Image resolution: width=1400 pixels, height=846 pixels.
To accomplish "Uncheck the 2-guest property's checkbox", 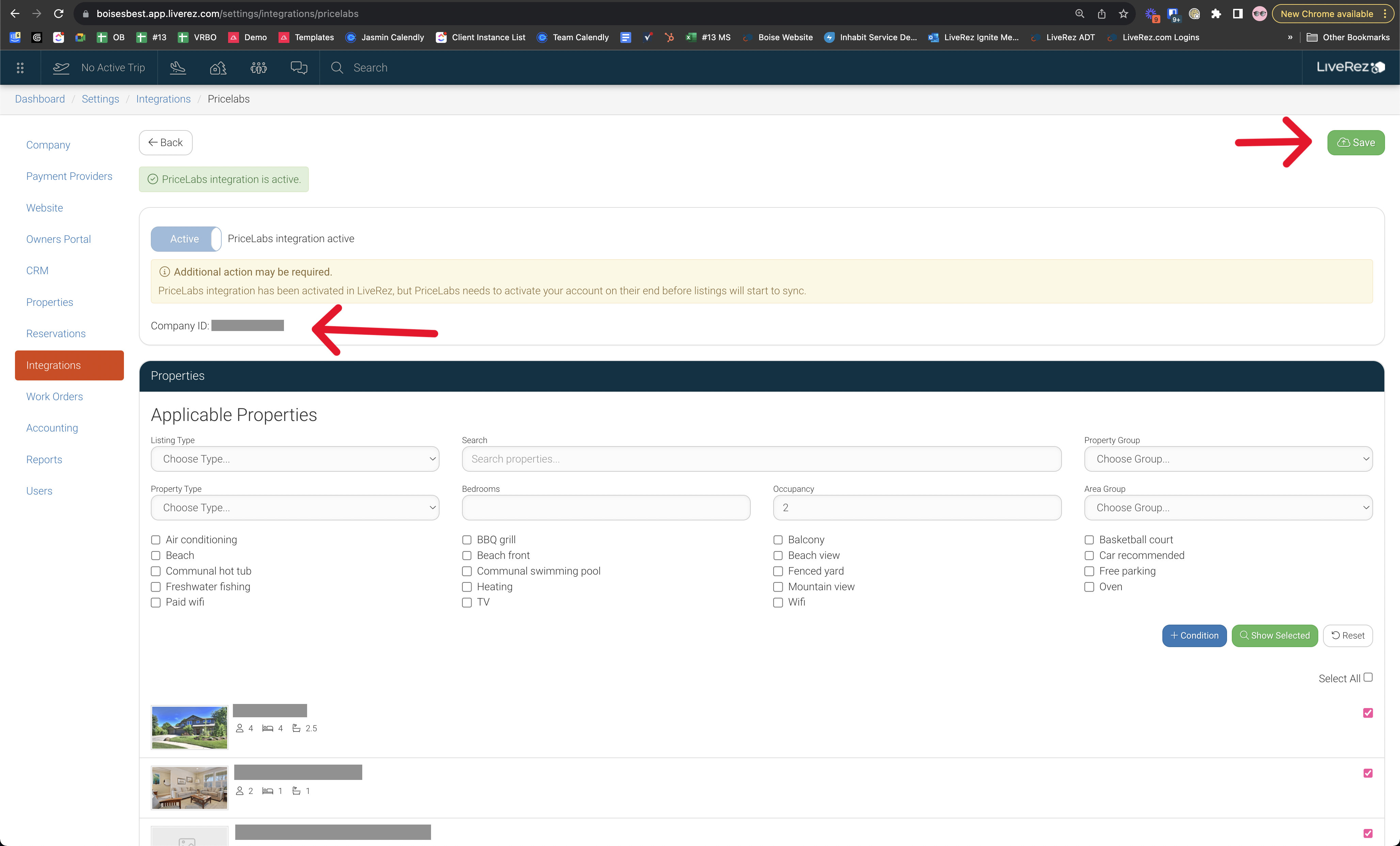I will [x=1368, y=773].
